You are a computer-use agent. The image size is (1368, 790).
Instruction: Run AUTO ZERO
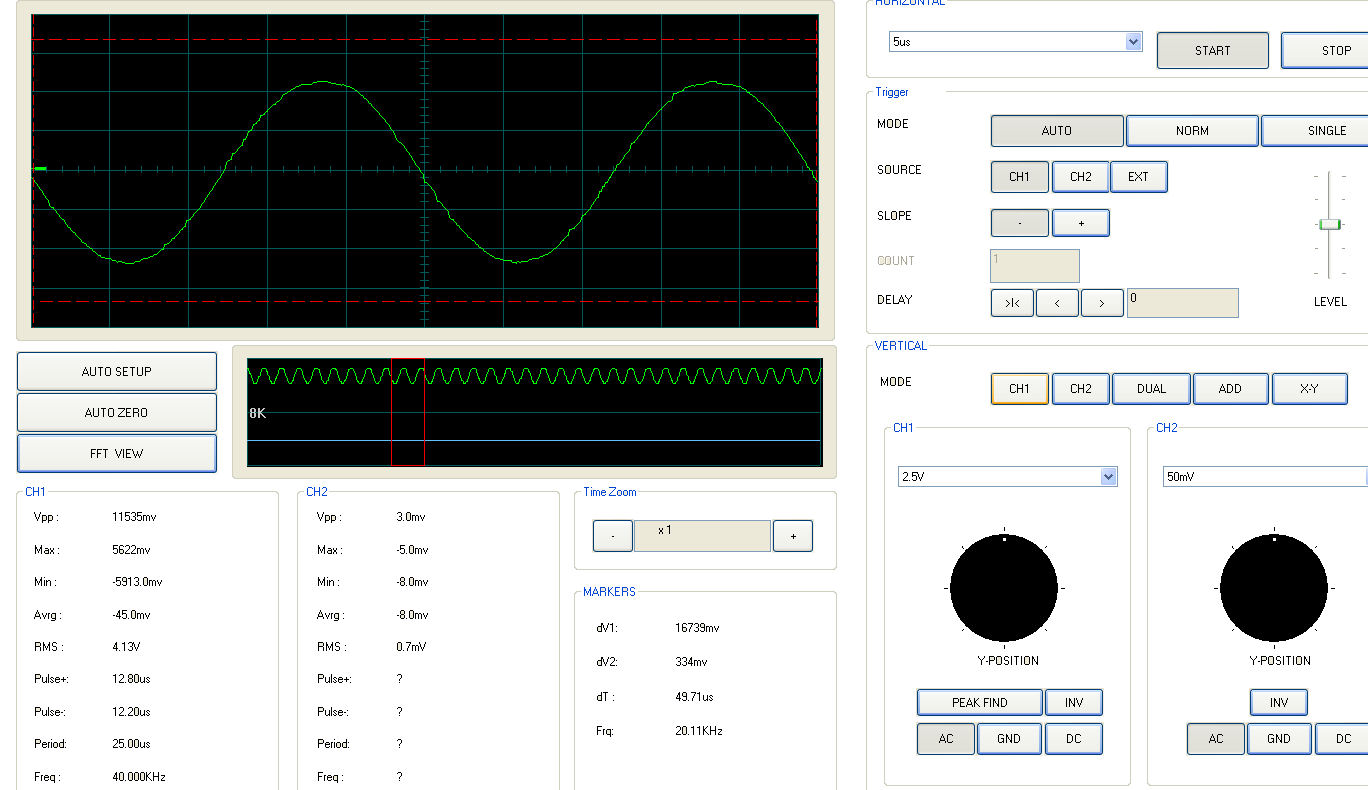[117, 413]
